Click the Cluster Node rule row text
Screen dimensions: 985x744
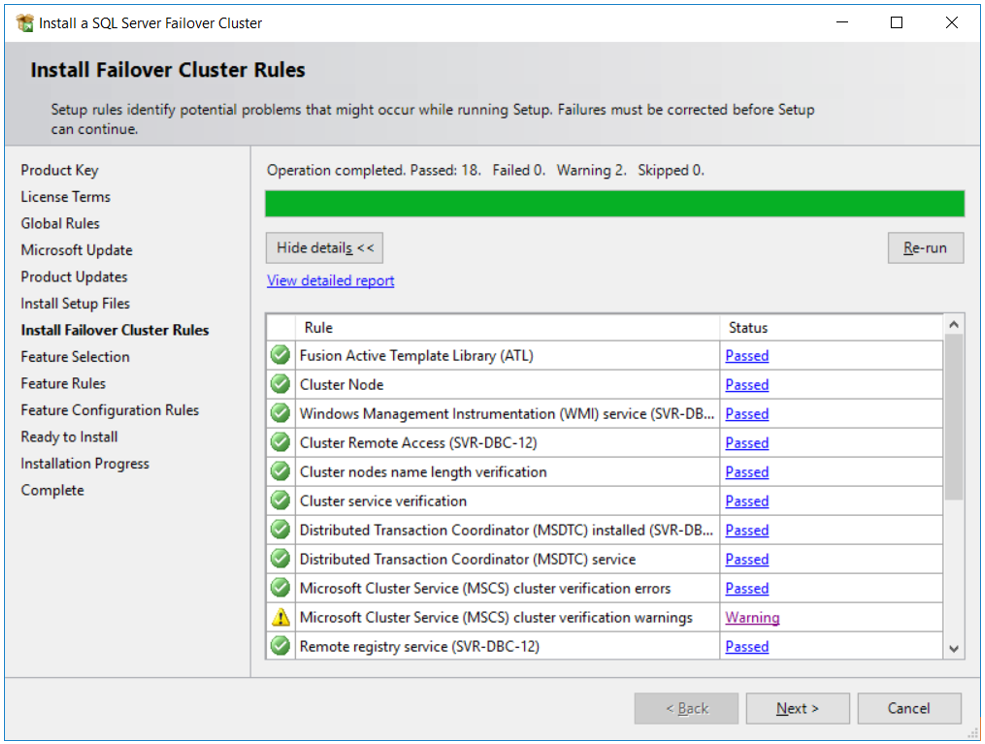342,385
